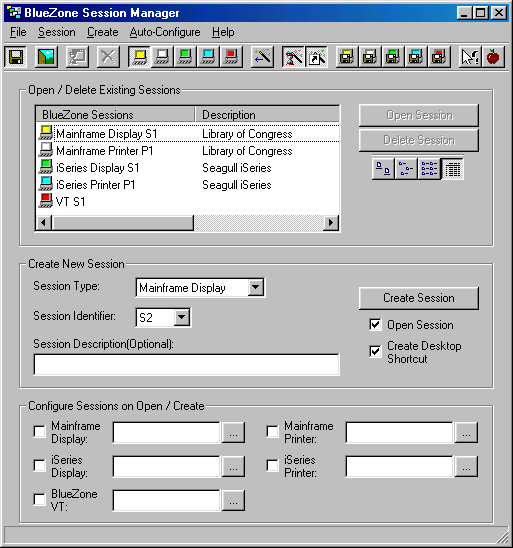
Task: Click the greyed-out window arrow toolbar icon
Action: click(77, 57)
